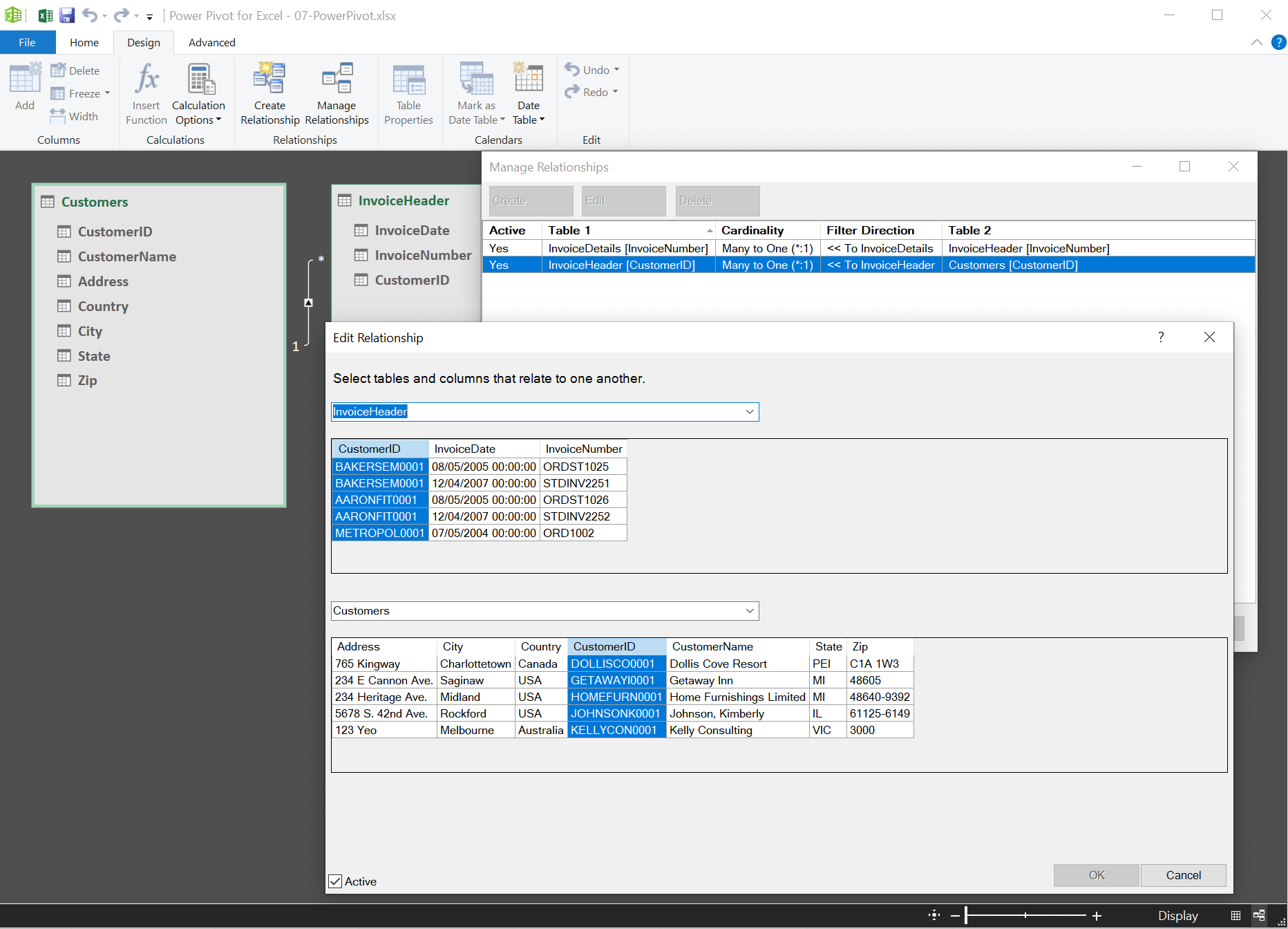Select the Country field in Customers diagram
Image resolution: width=1288 pixels, height=929 pixels.
pos(102,306)
